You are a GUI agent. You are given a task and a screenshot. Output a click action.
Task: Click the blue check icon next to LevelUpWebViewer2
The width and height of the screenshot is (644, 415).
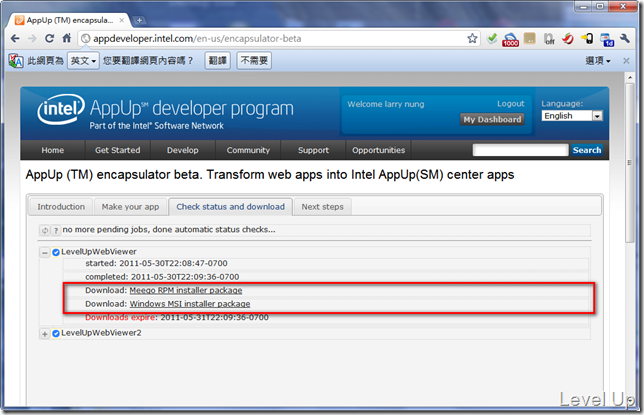[56, 334]
